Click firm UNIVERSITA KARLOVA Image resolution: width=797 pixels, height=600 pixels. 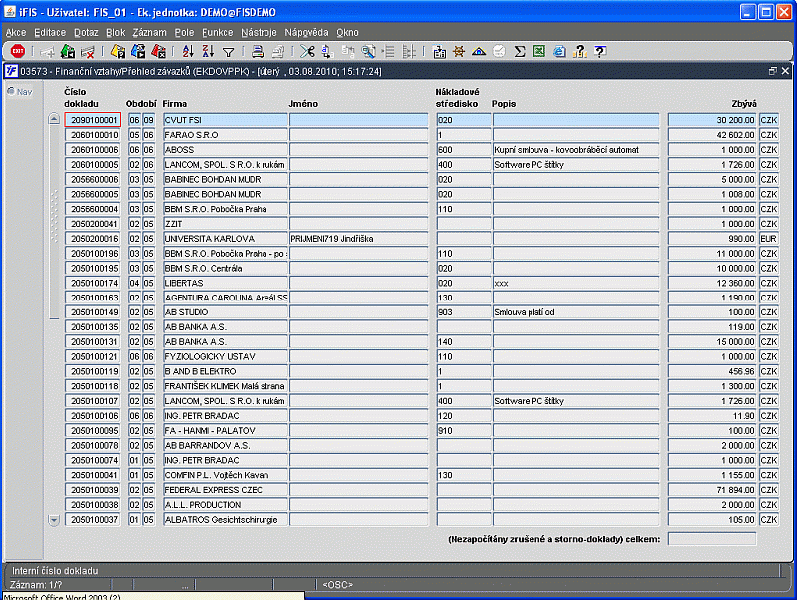click(225, 238)
